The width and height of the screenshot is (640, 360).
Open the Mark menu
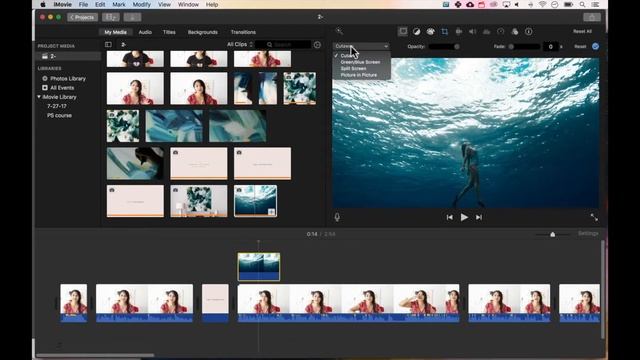[x=119, y=4]
